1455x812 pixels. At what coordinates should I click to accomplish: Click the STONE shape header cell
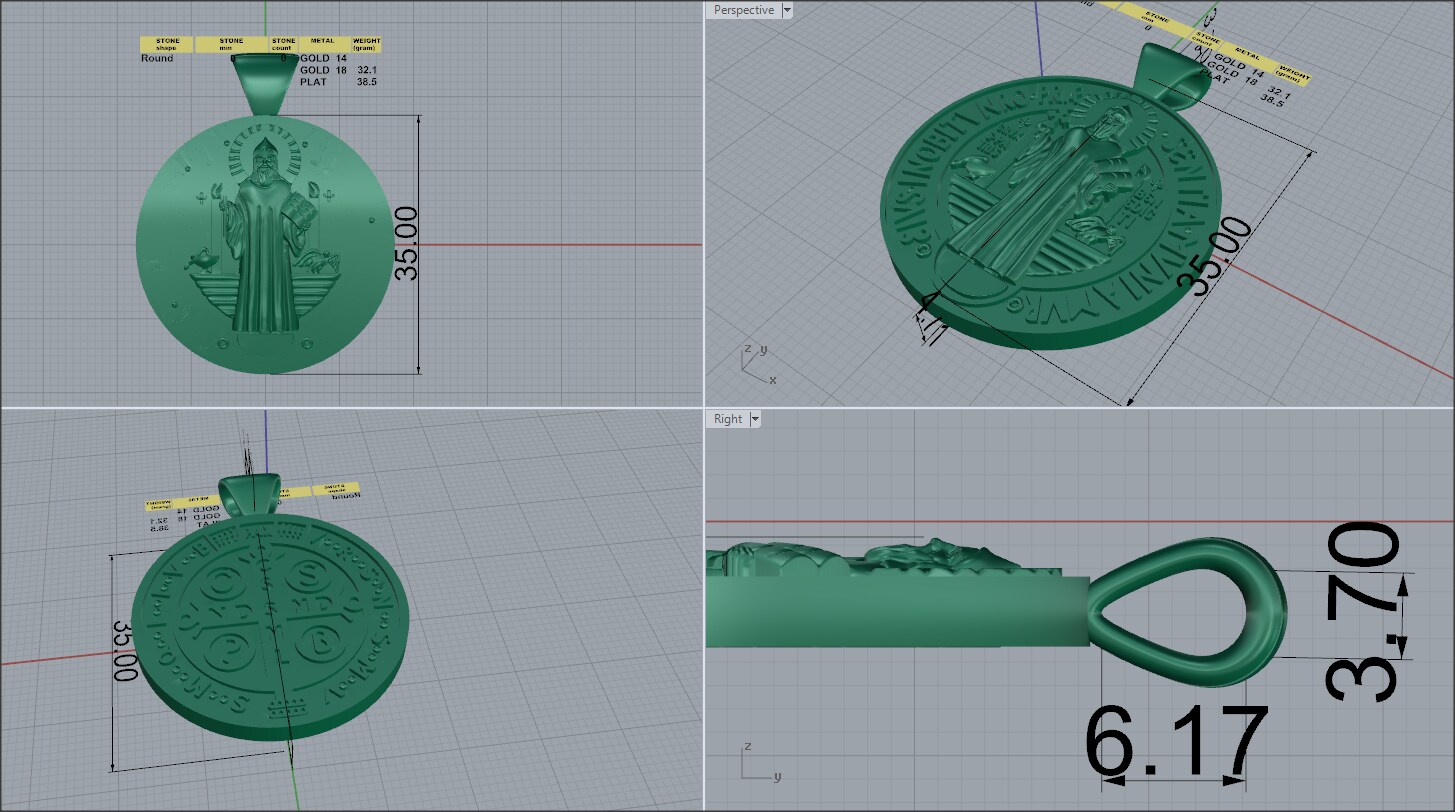[x=166, y=44]
